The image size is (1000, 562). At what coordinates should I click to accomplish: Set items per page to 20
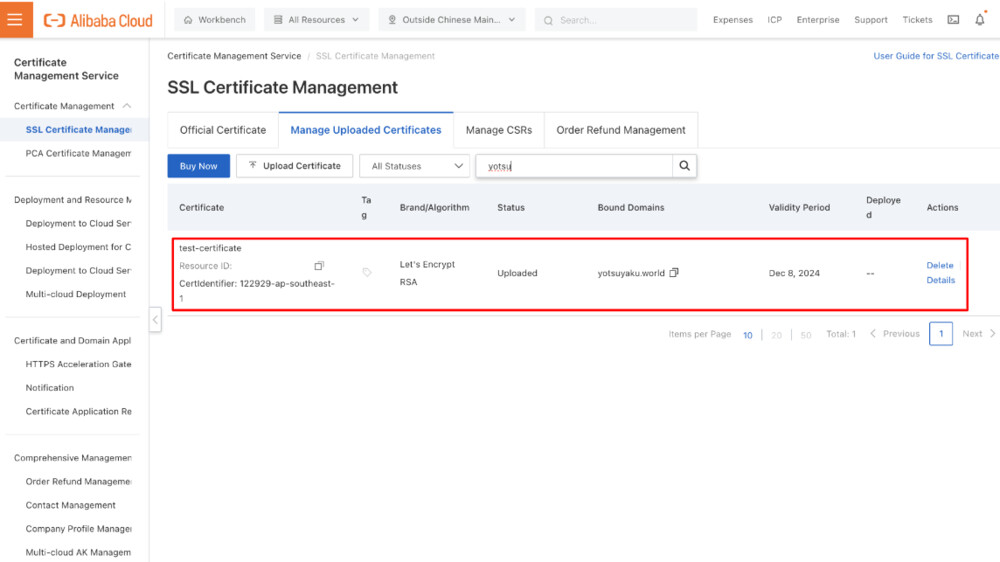tap(776, 335)
